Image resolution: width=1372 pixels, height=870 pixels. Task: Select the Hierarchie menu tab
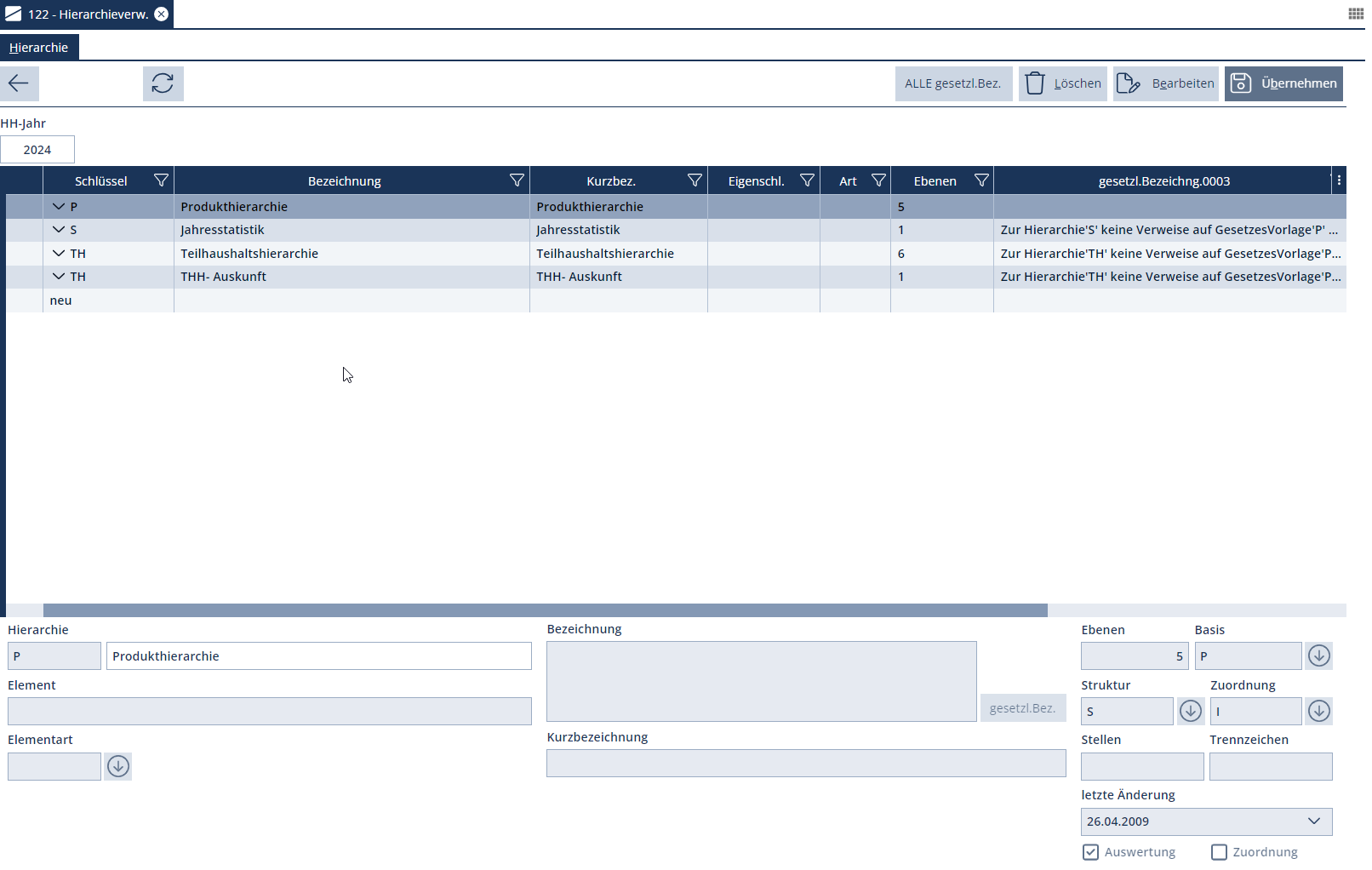coord(39,48)
